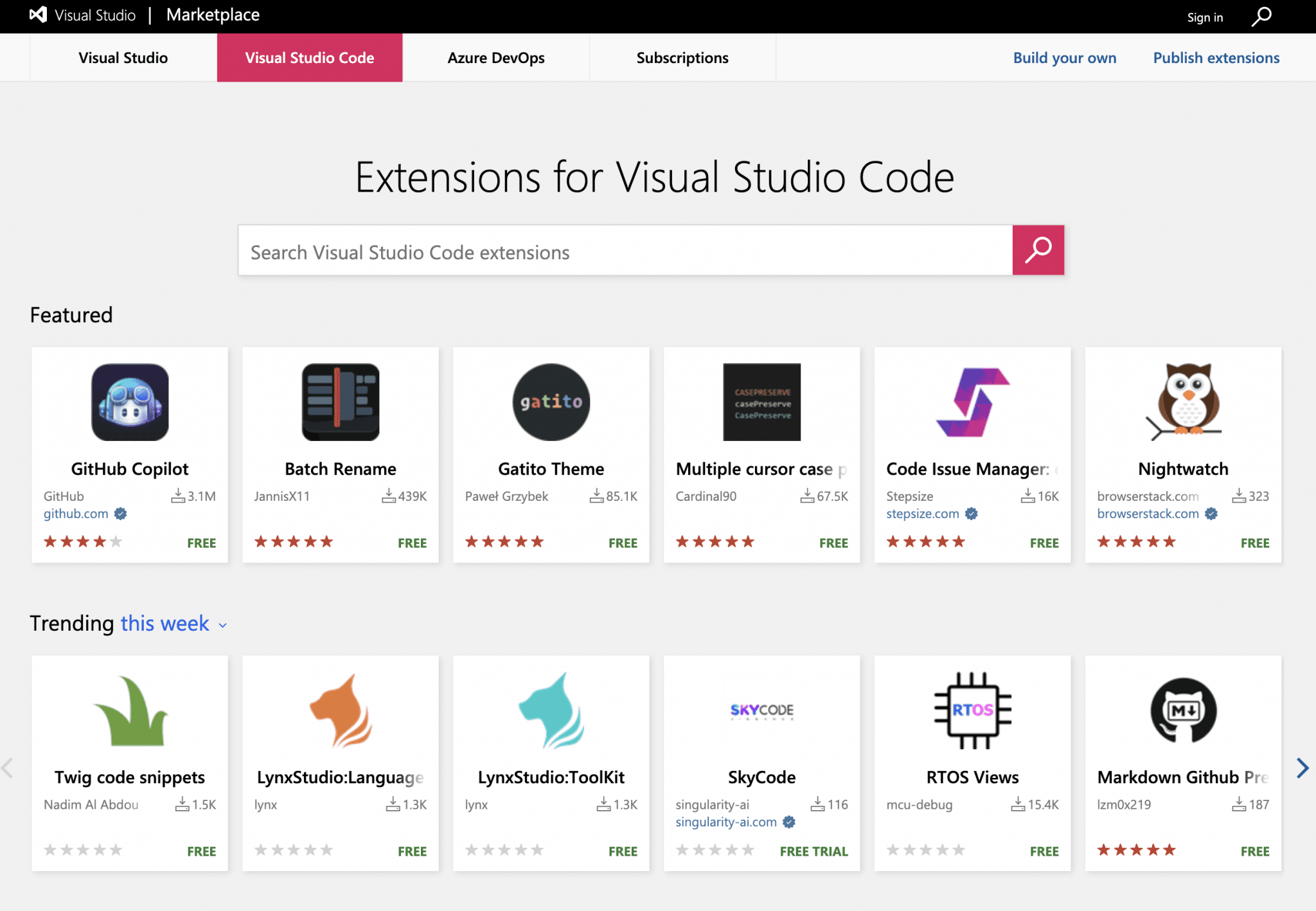Image resolution: width=1316 pixels, height=911 pixels.
Task: Open the Subscriptions tab
Action: coord(682,57)
